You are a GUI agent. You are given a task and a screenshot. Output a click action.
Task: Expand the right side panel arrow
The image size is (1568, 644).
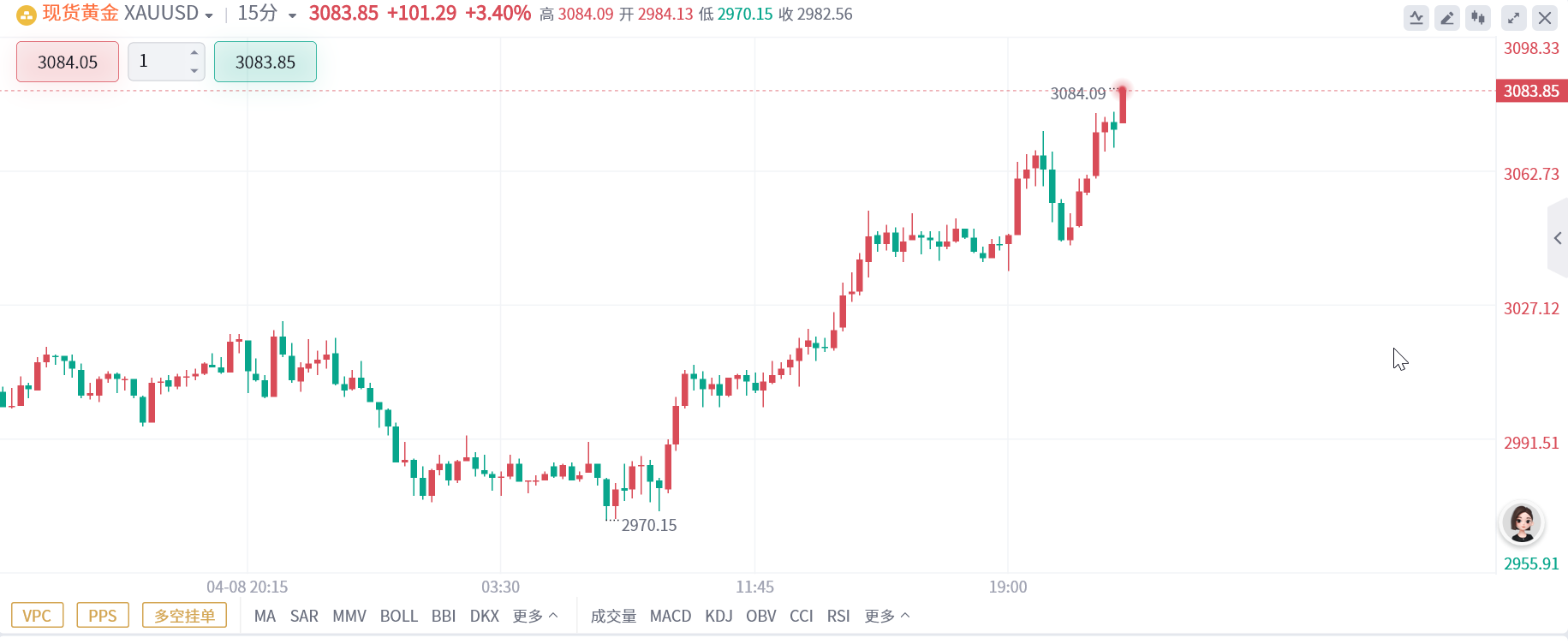pos(1558,238)
